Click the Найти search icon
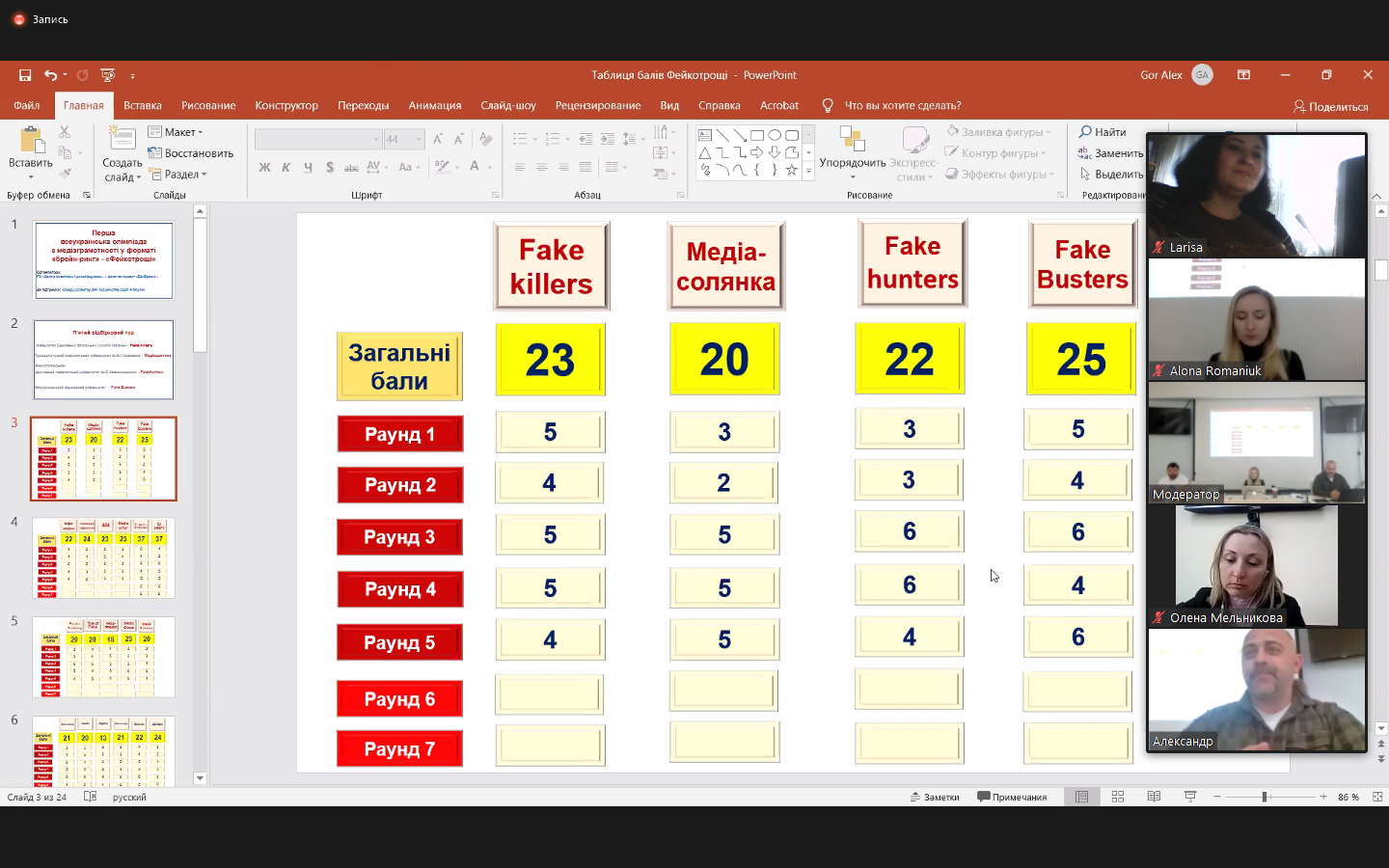The image size is (1389, 868). click(1085, 132)
